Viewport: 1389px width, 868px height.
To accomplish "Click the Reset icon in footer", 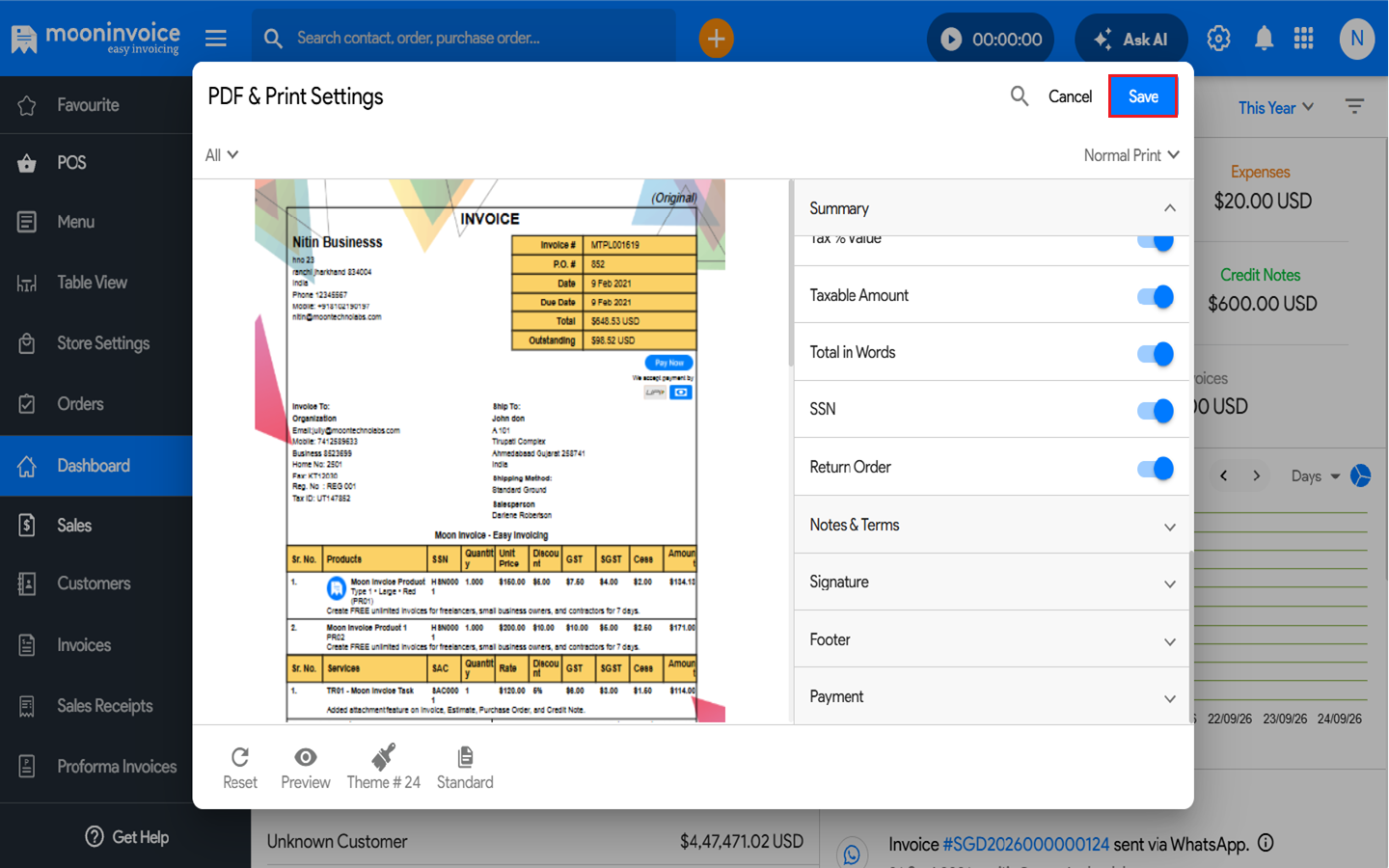I will coord(240,757).
